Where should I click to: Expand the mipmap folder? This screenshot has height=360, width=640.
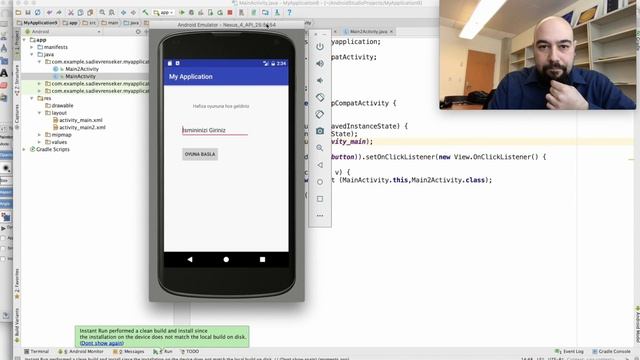click(40, 135)
